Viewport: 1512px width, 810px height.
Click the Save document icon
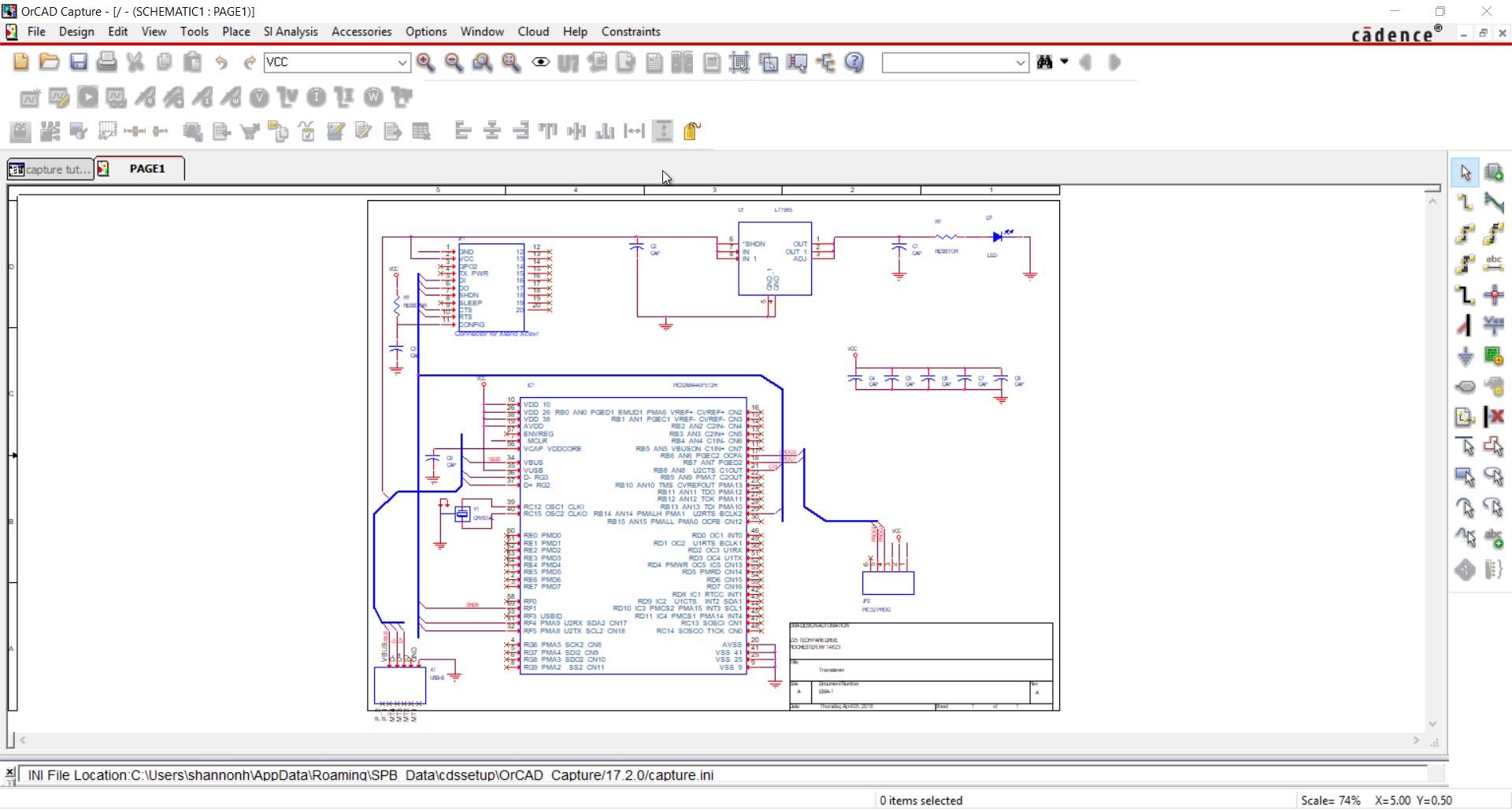78,61
